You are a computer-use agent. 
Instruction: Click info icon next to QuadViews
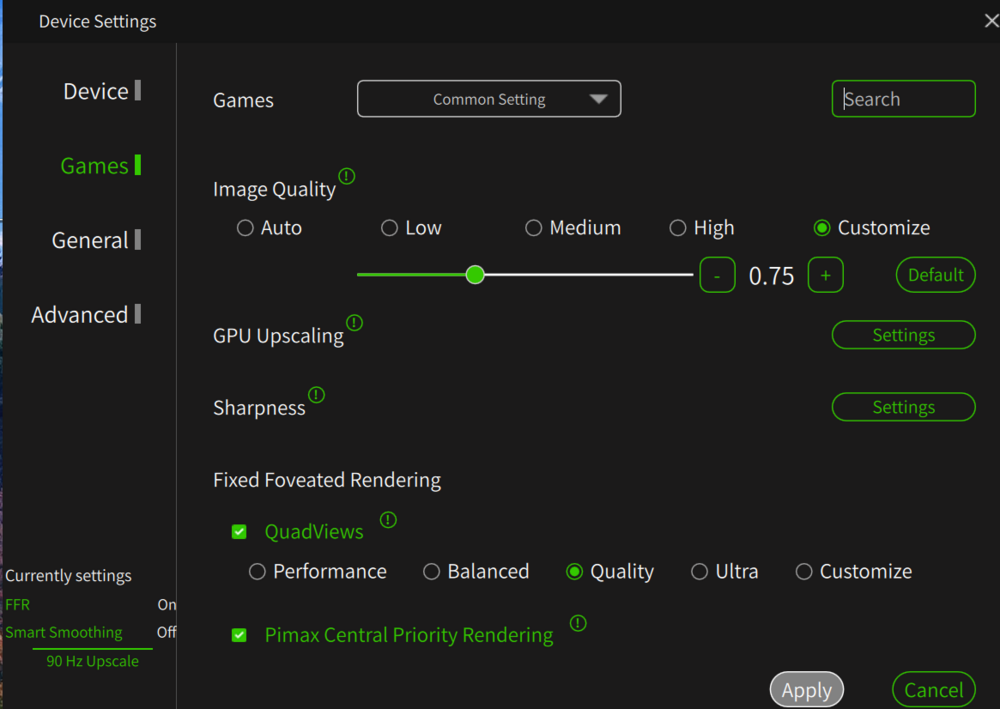click(388, 520)
